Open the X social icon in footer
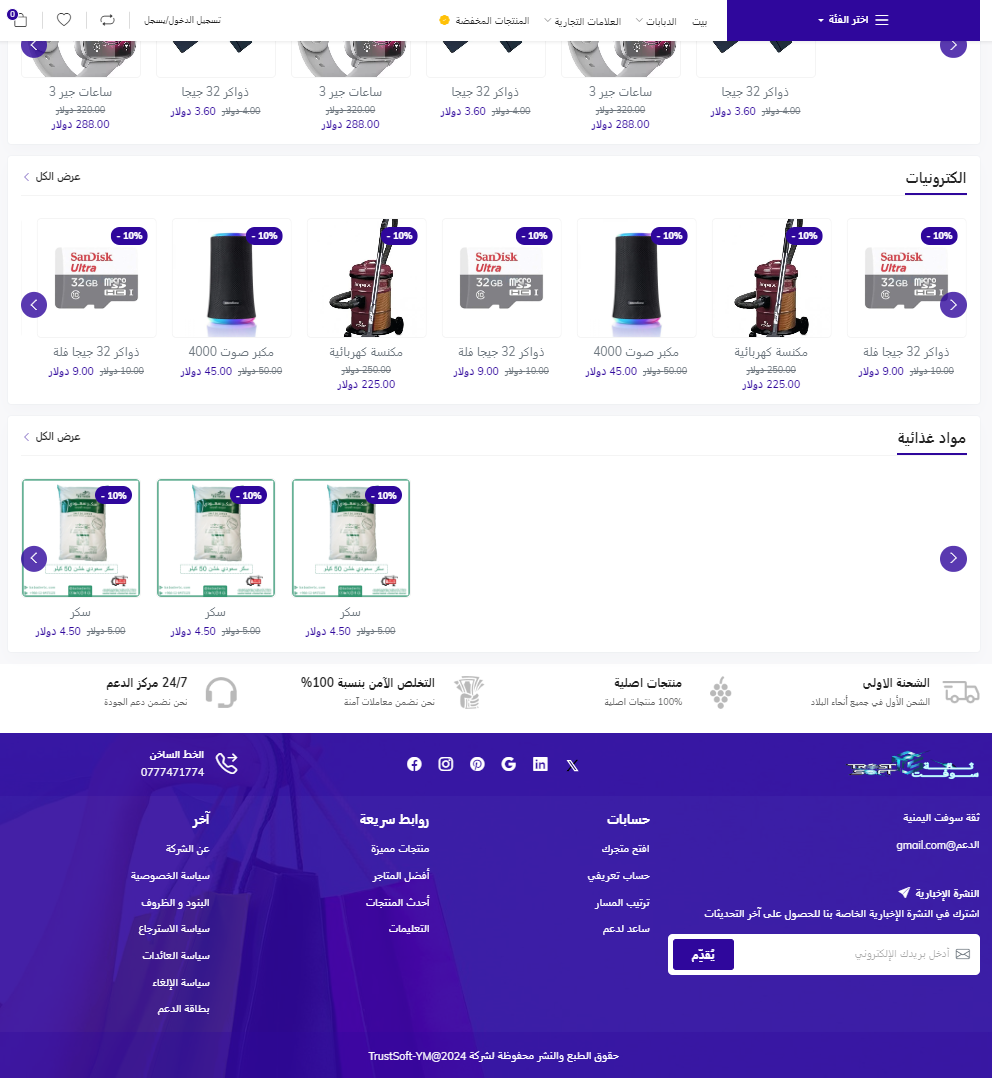The image size is (992, 1078). [572, 765]
